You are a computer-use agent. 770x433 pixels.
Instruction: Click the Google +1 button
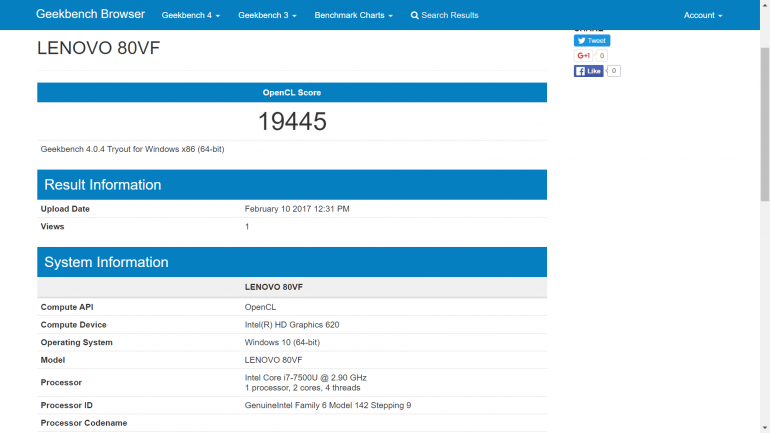tap(583, 55)
